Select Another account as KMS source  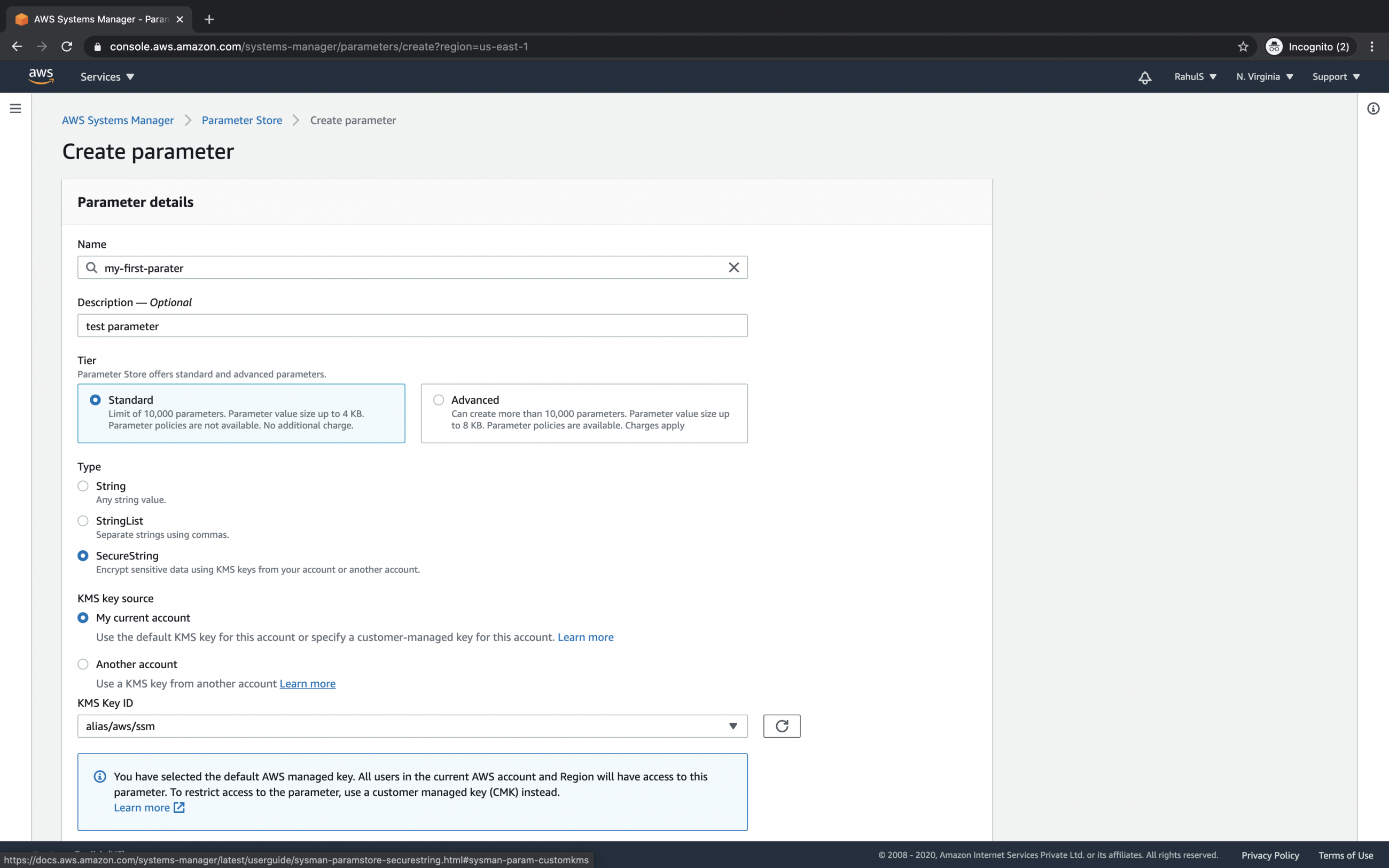pos(83,664)
